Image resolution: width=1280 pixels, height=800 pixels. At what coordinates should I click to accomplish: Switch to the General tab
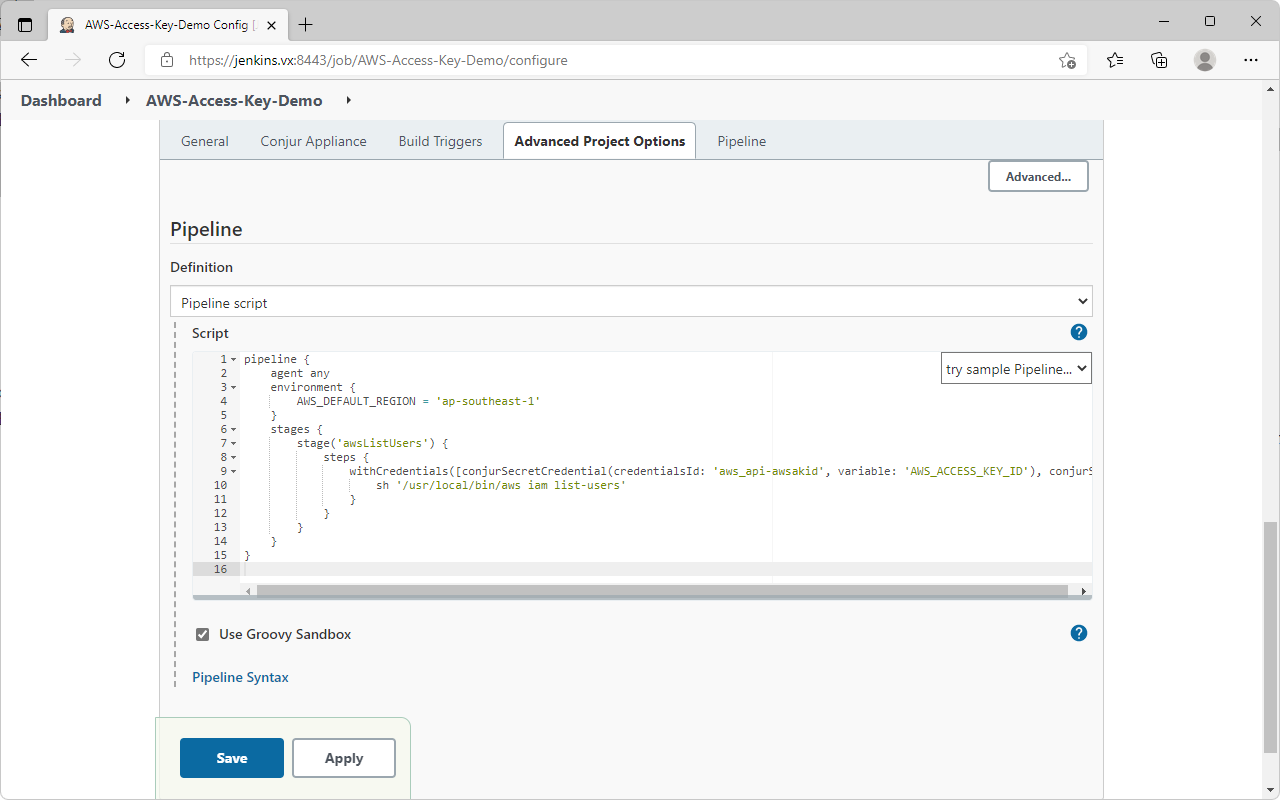(205, 141)
